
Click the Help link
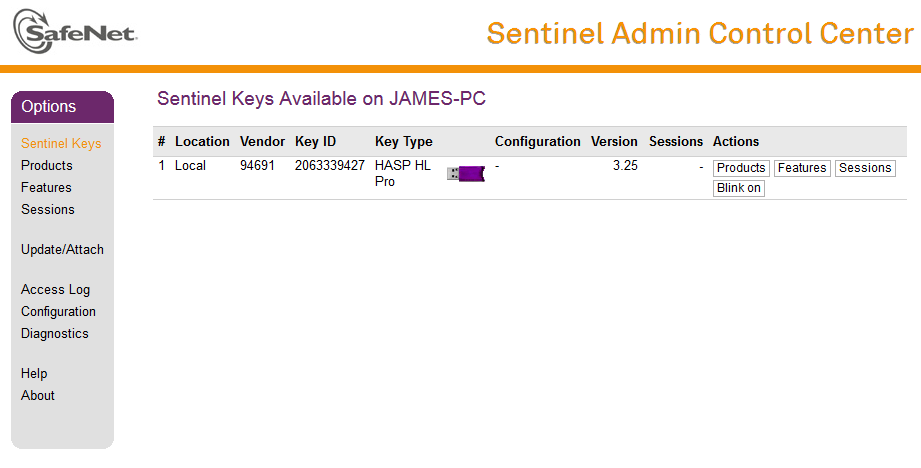click(34, 373)
